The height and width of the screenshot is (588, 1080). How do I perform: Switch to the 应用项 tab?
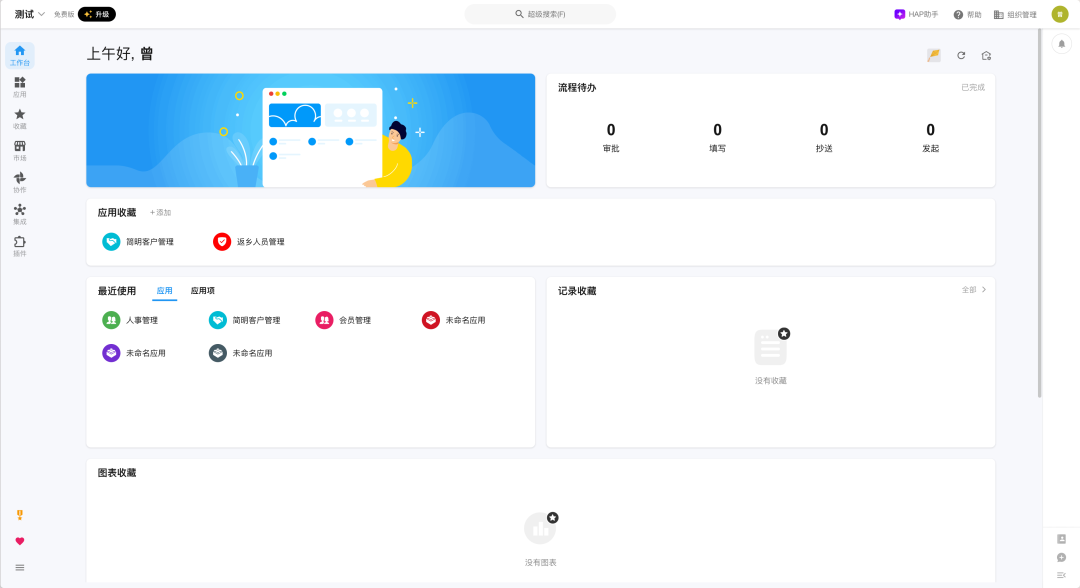pyautogui.click(x=202, y=291)
